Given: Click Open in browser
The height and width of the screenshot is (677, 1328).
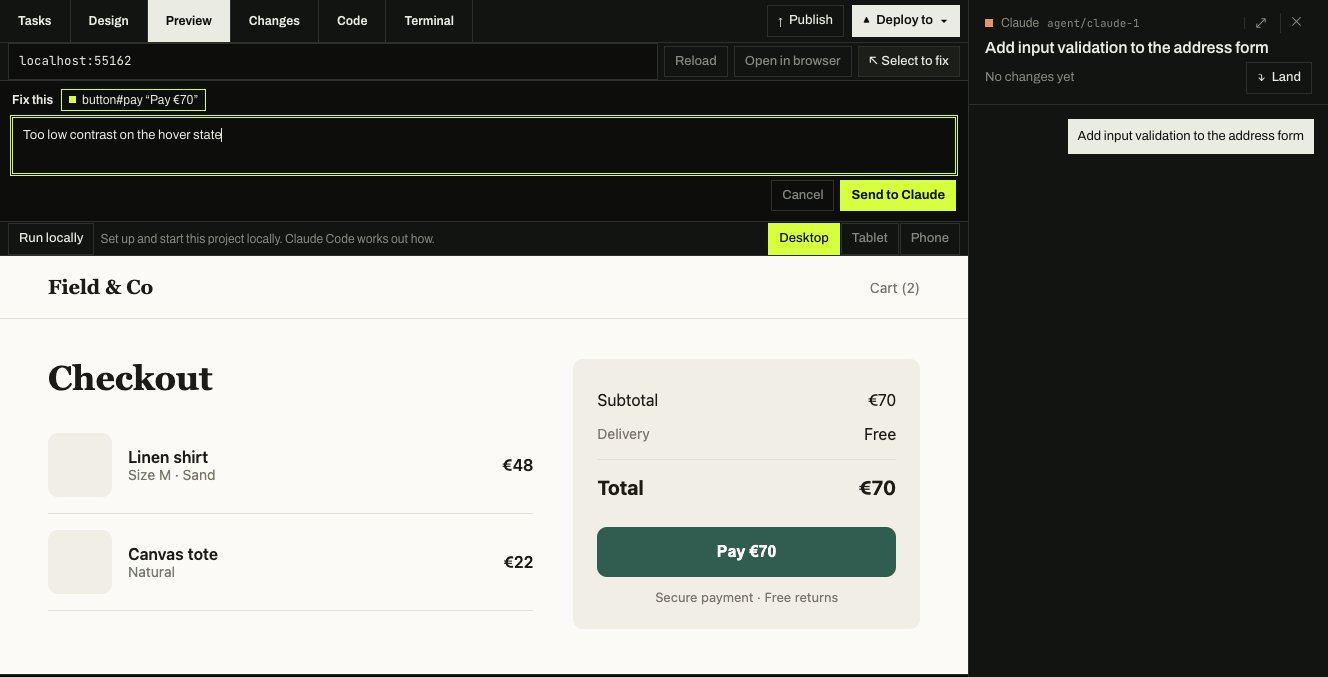Looking at the screenshot, I should click(x=793, y=61).
